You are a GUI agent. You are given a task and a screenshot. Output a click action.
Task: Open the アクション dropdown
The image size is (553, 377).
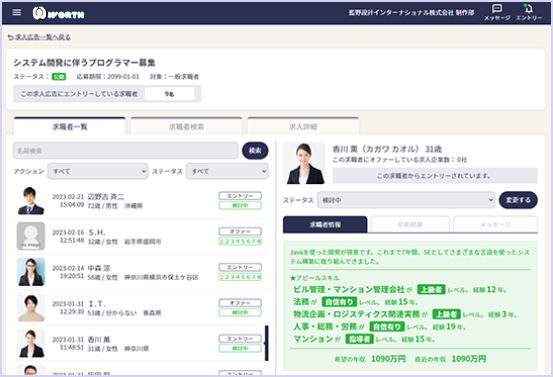98,171
